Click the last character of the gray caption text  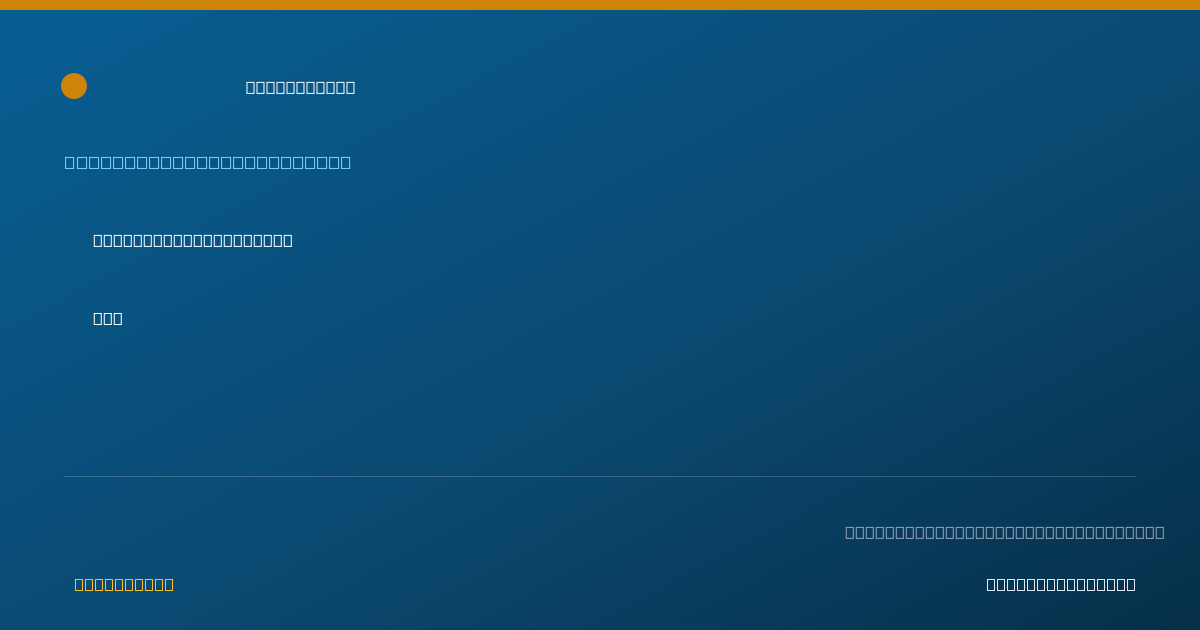1160,532
